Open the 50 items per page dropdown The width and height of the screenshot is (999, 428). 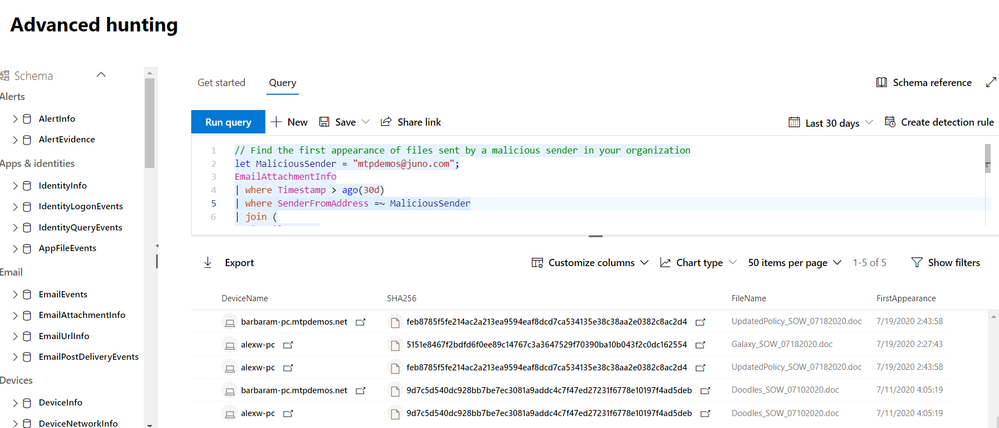point(793,263)
